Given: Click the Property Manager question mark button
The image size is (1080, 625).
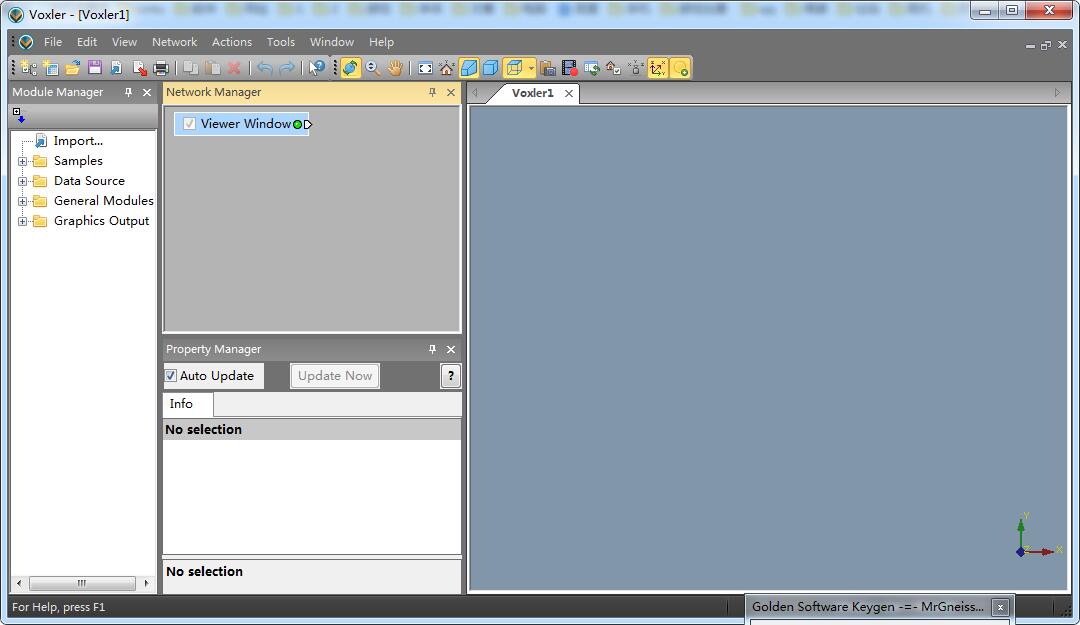Looking at the screenshot, I should click(450, 376).
